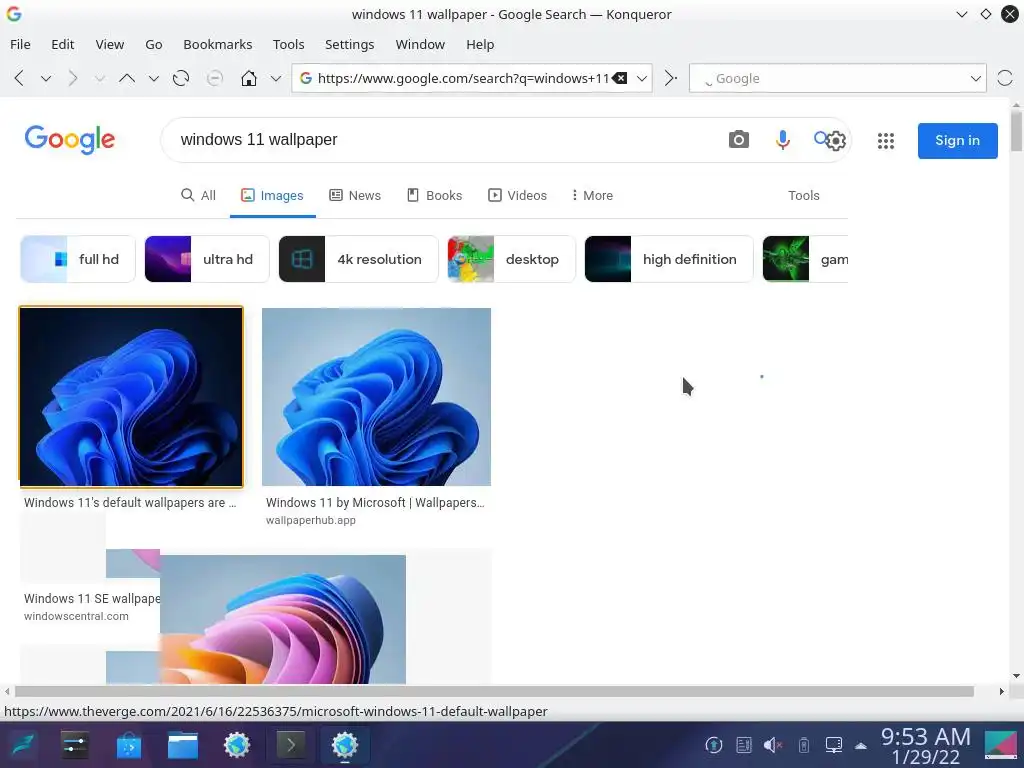
Task: Expand the hidden system tray icons arrow
Action: (861, 745)
